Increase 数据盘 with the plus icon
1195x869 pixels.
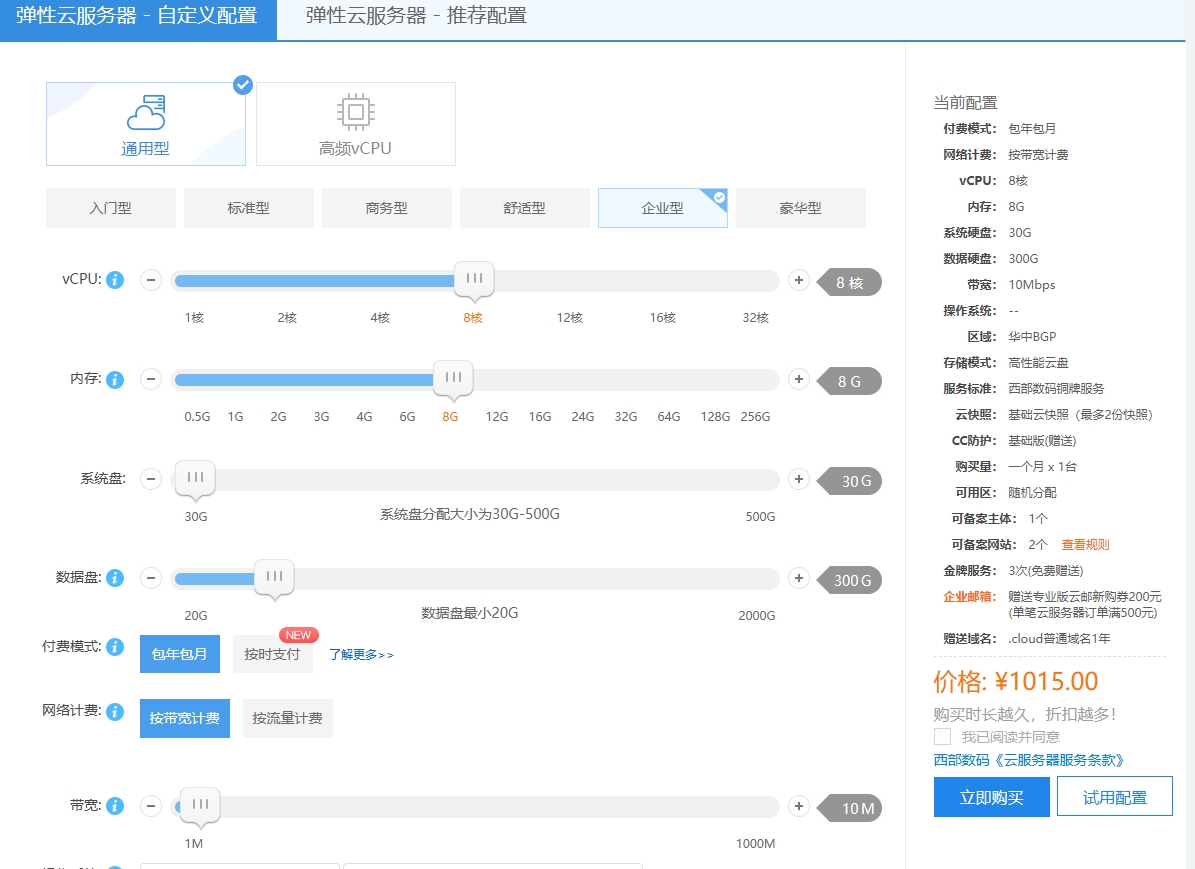coord(799,578)
